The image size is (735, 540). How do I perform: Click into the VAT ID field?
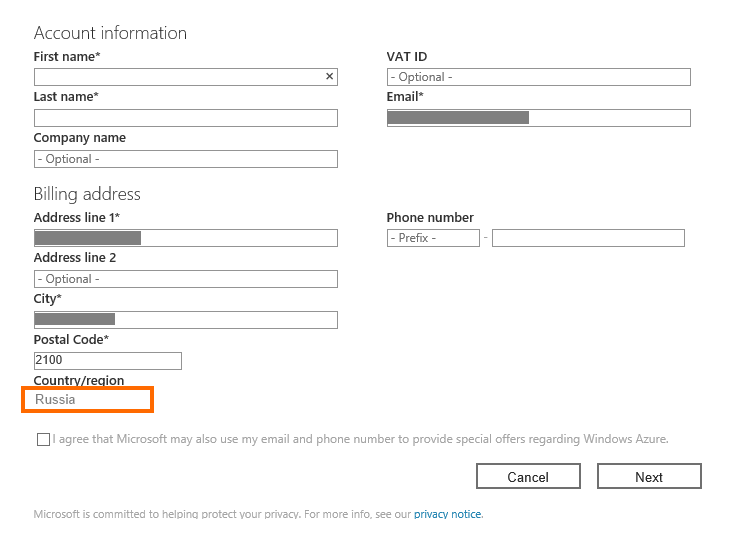click(x=538, y=77)
